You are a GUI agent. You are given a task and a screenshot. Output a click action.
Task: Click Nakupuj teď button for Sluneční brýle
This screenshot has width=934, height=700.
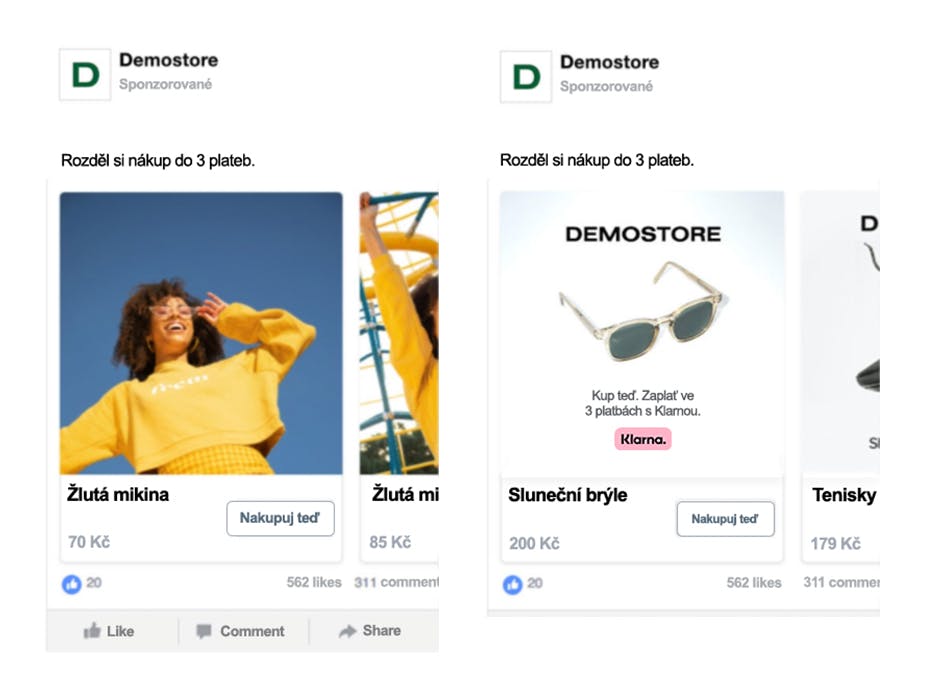pos(725,519)
